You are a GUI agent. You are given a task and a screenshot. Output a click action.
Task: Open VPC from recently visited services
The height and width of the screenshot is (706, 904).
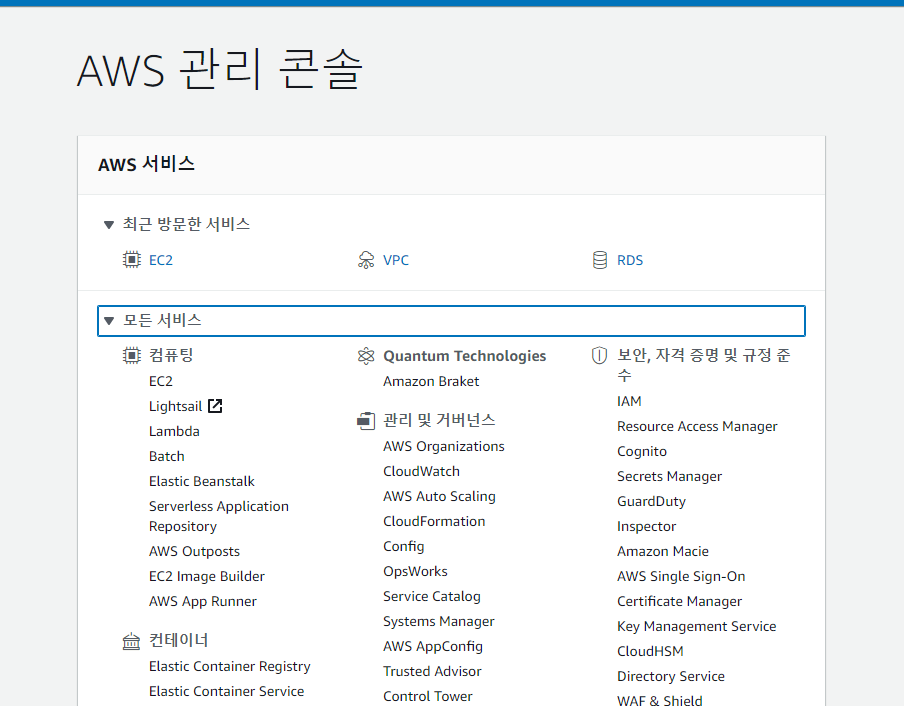[x=396, y=260]
